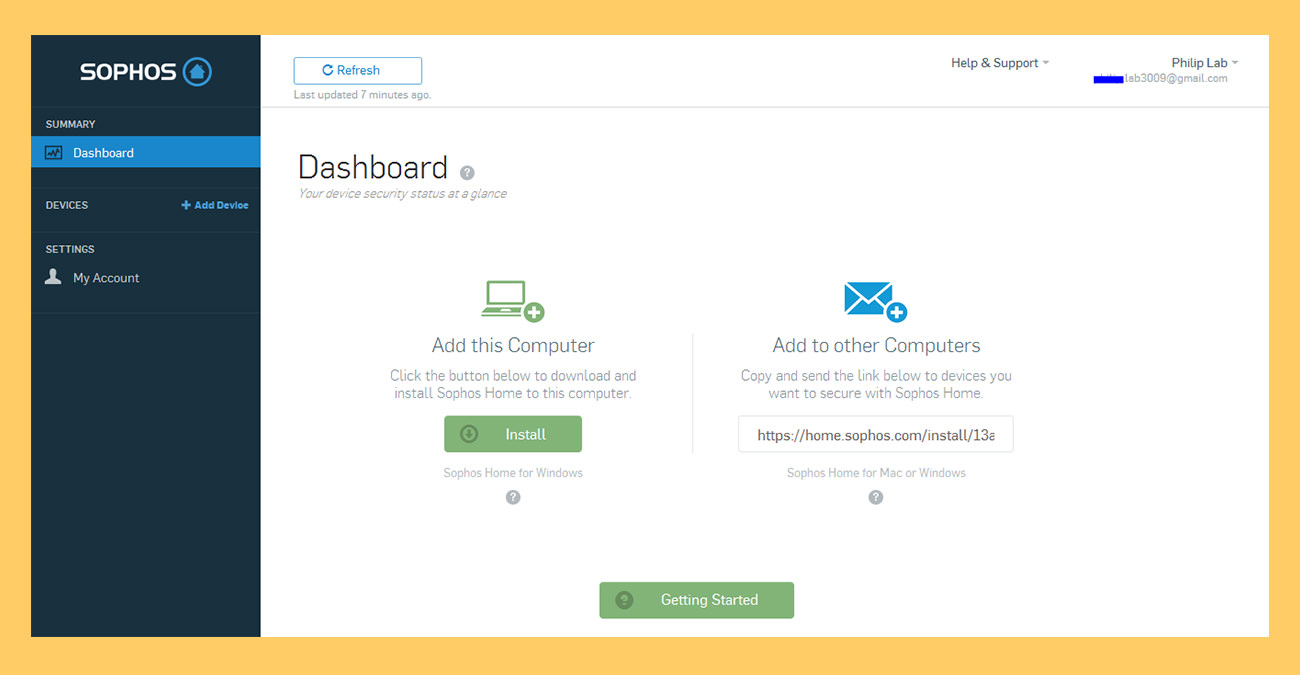
Task: Click the My Account person icon
Action: pos(54,277)
